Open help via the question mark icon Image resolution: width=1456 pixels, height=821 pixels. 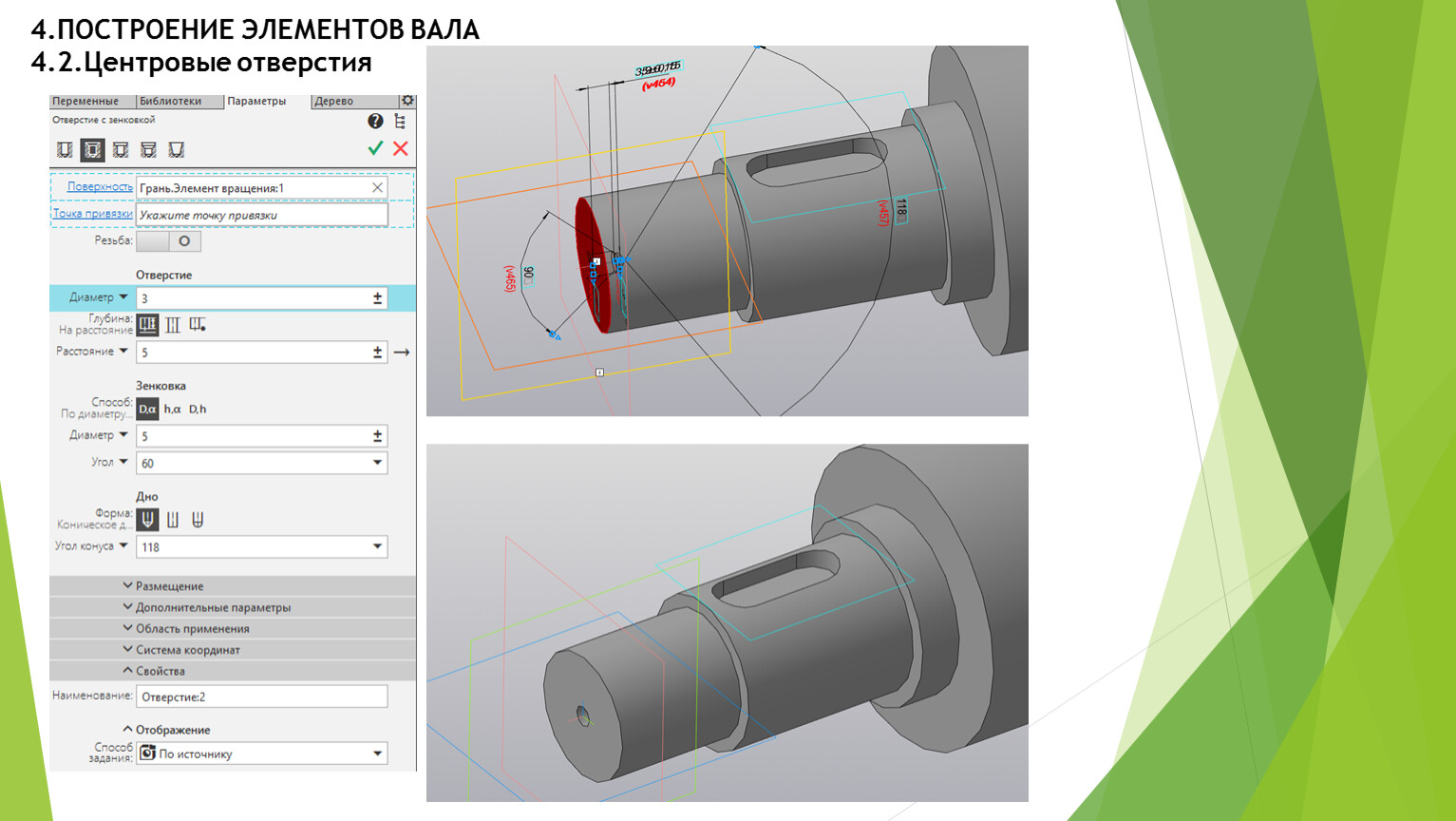375,121
